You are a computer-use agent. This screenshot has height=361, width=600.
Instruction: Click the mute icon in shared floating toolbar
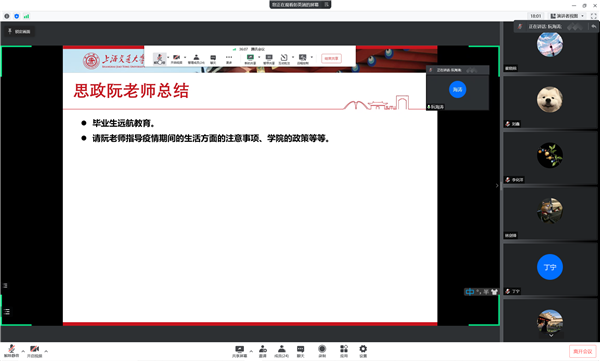160,59
